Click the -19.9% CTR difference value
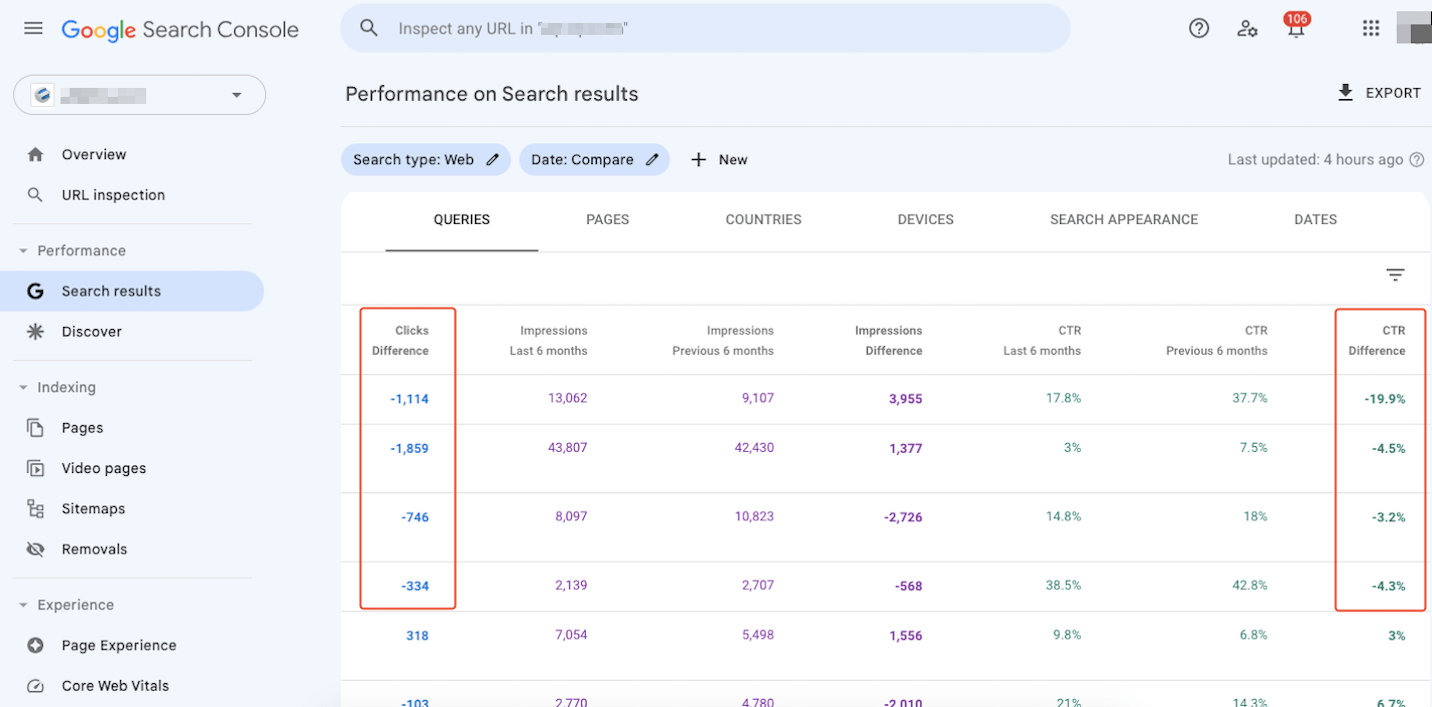The image size is (1432, 707). coord(1385,399)
